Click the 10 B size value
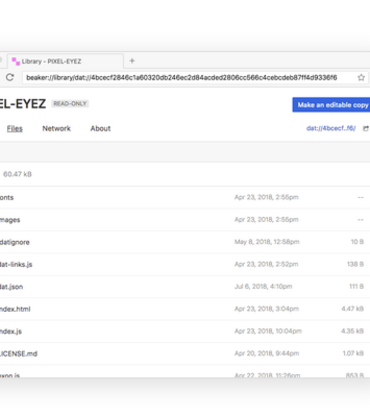Image resolution: width=370 pixels, height=416 pixels. [x=357, y=242]
